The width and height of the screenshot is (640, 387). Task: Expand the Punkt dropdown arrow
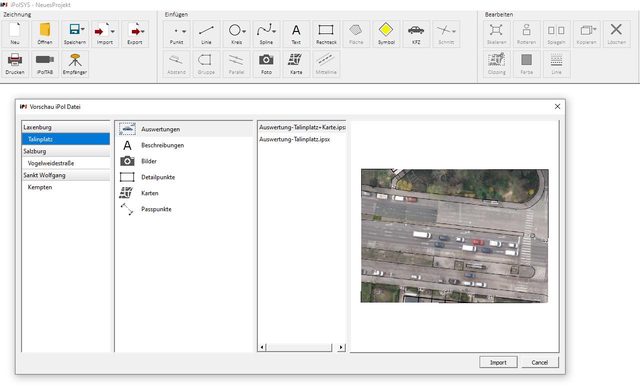184,31
